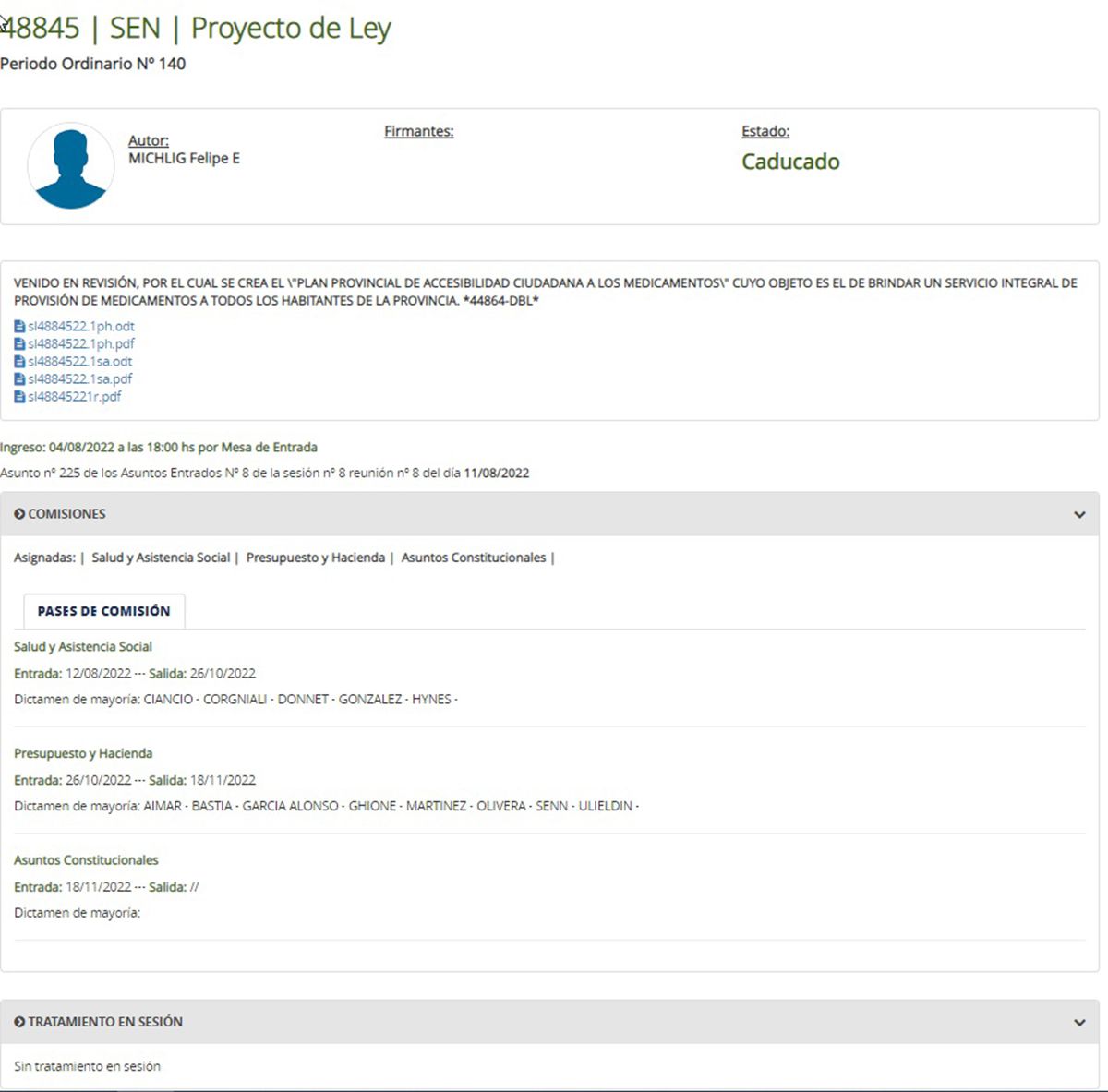This screenshot has height=1092, width=1108.
Task: Click file icon beside sl4884522.1sa.pdf
Action: click(19, 379)
